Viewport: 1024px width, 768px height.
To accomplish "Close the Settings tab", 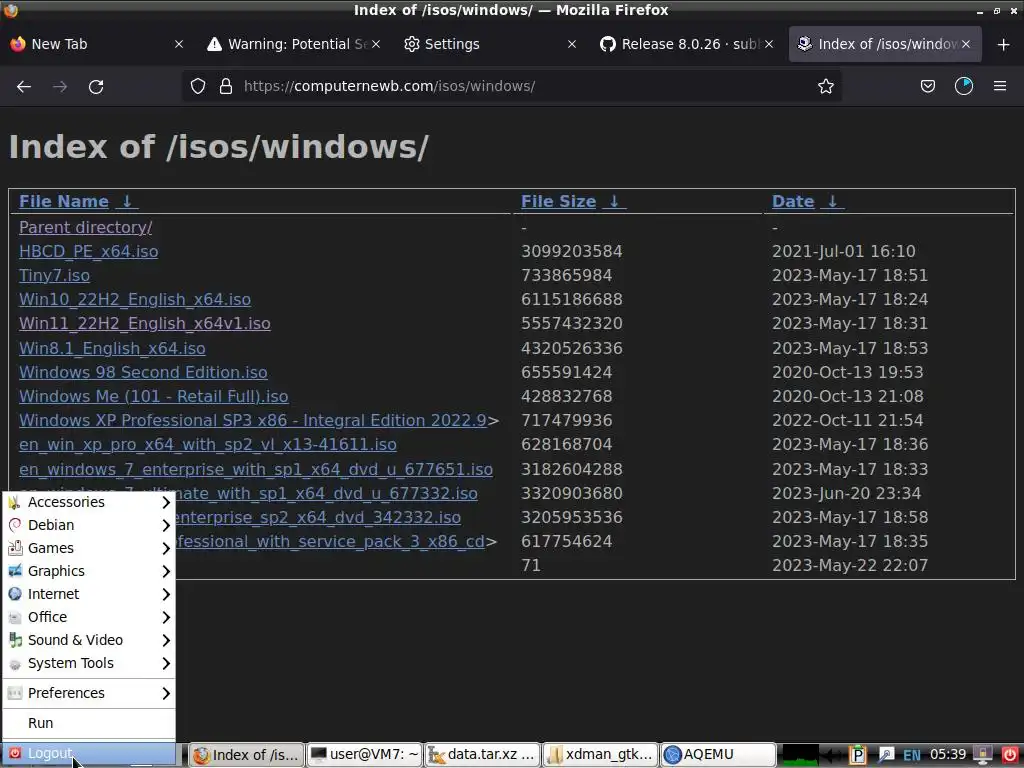I will [572, 44].
